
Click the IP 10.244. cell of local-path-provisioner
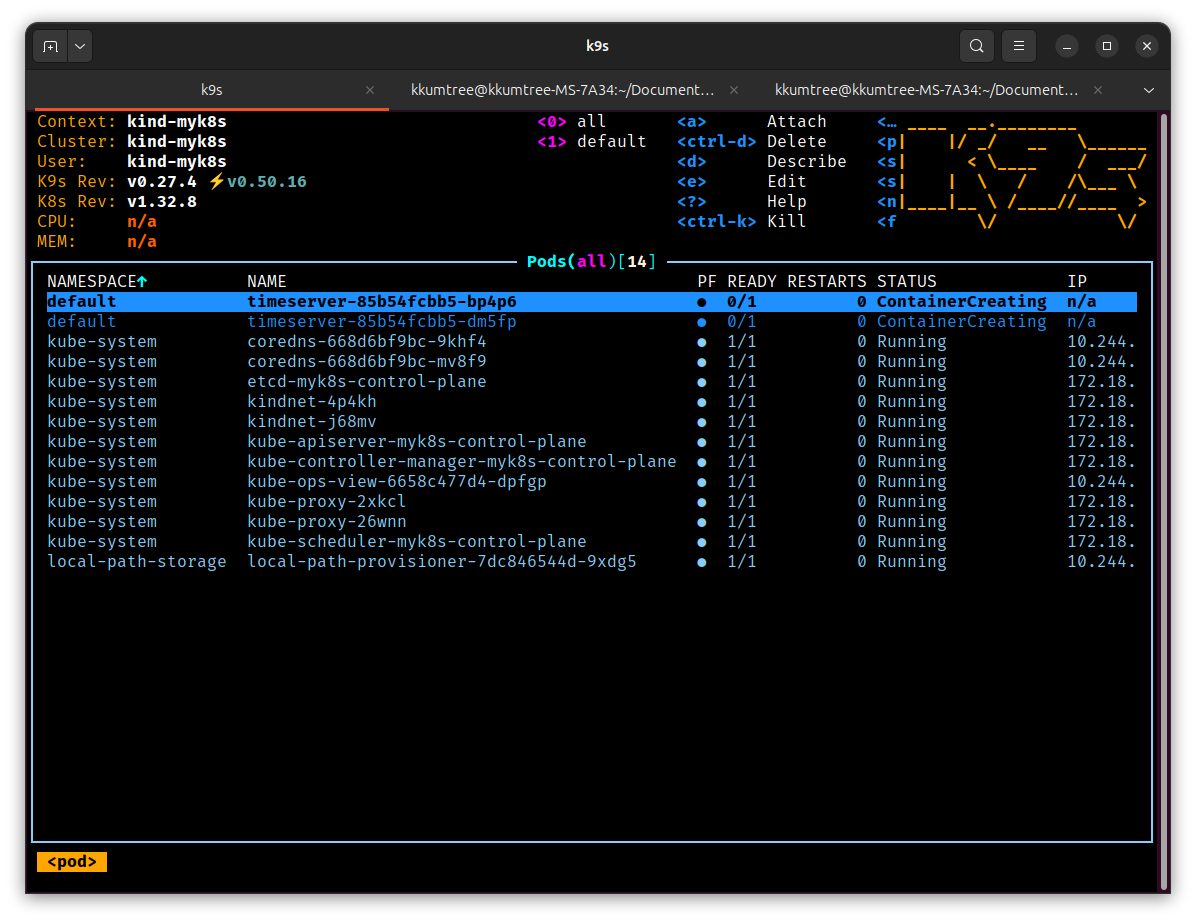[1101, 562]
